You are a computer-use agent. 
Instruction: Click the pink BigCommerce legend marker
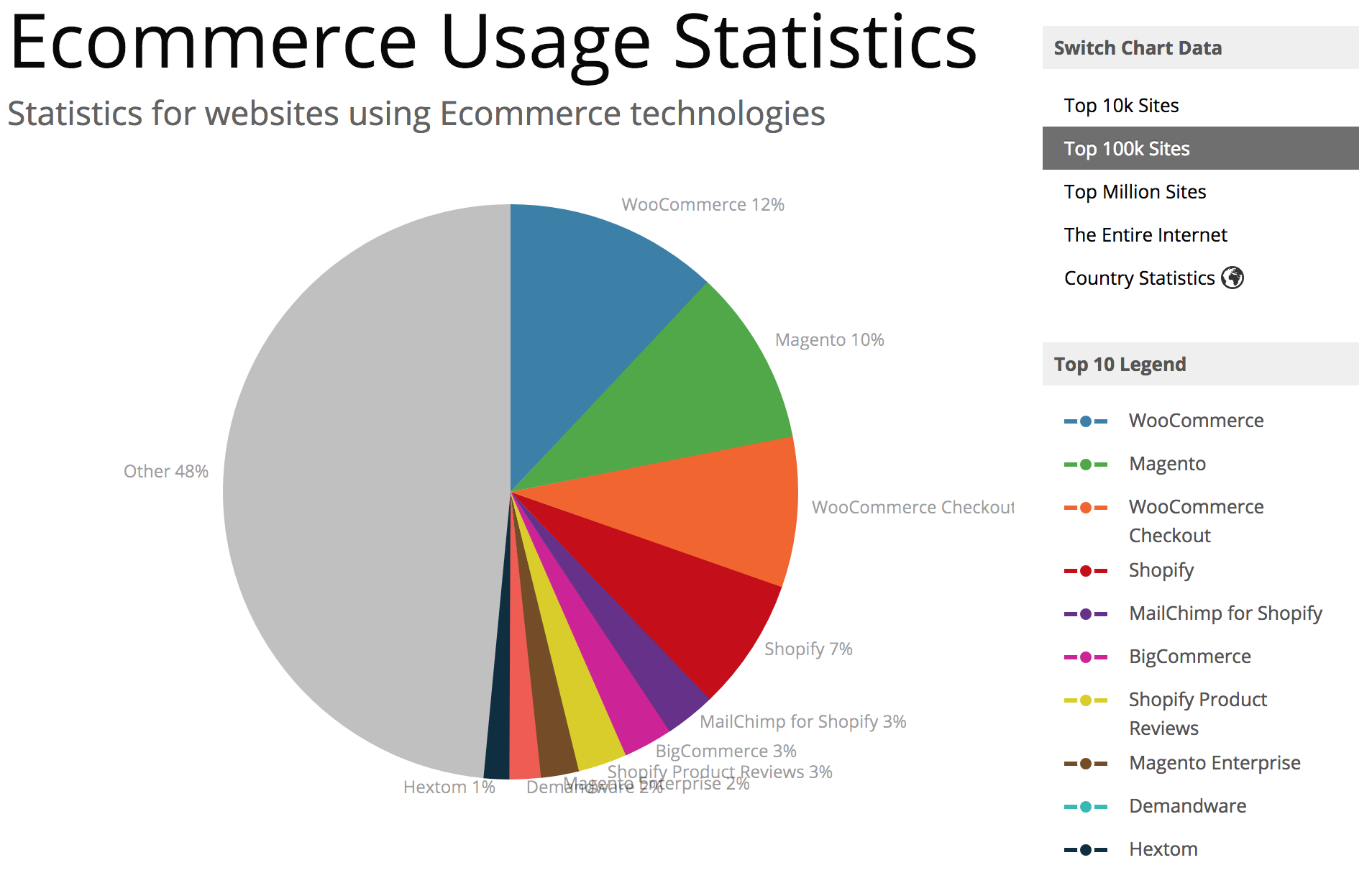pyautogui.click(x=1086, y=657)
